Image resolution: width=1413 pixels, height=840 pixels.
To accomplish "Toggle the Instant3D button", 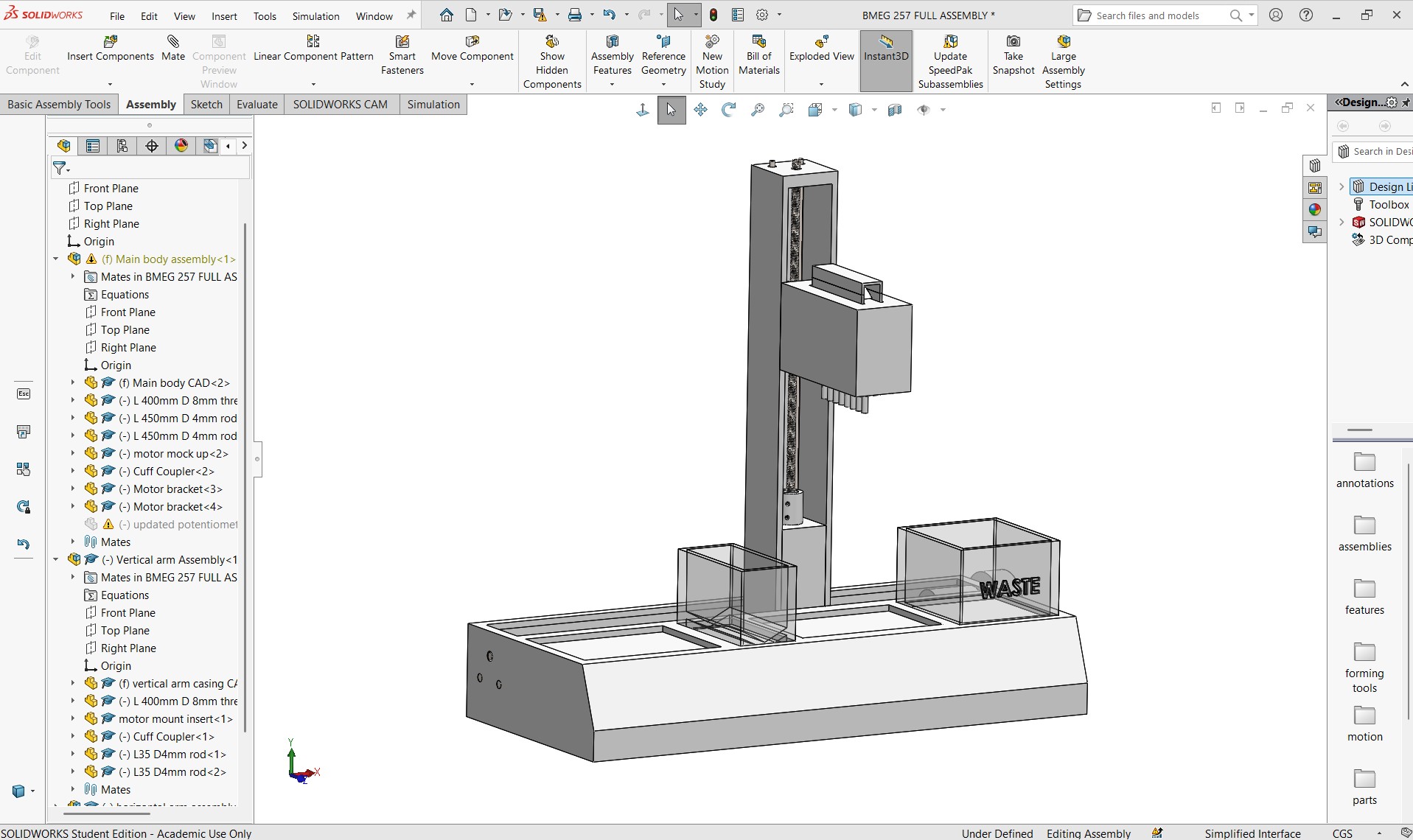I will [x=886, y=60].
